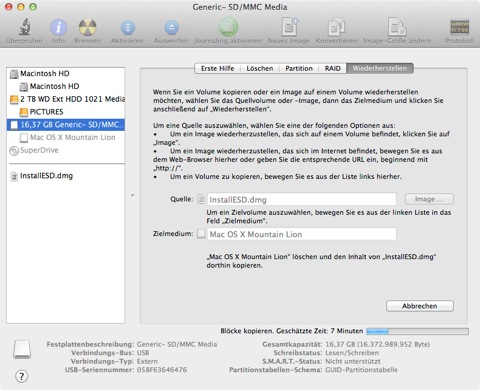Click the Überprüfen microscope toolbar icon
The width and height of the screenshot is (480, 390).
pos(24,27)
